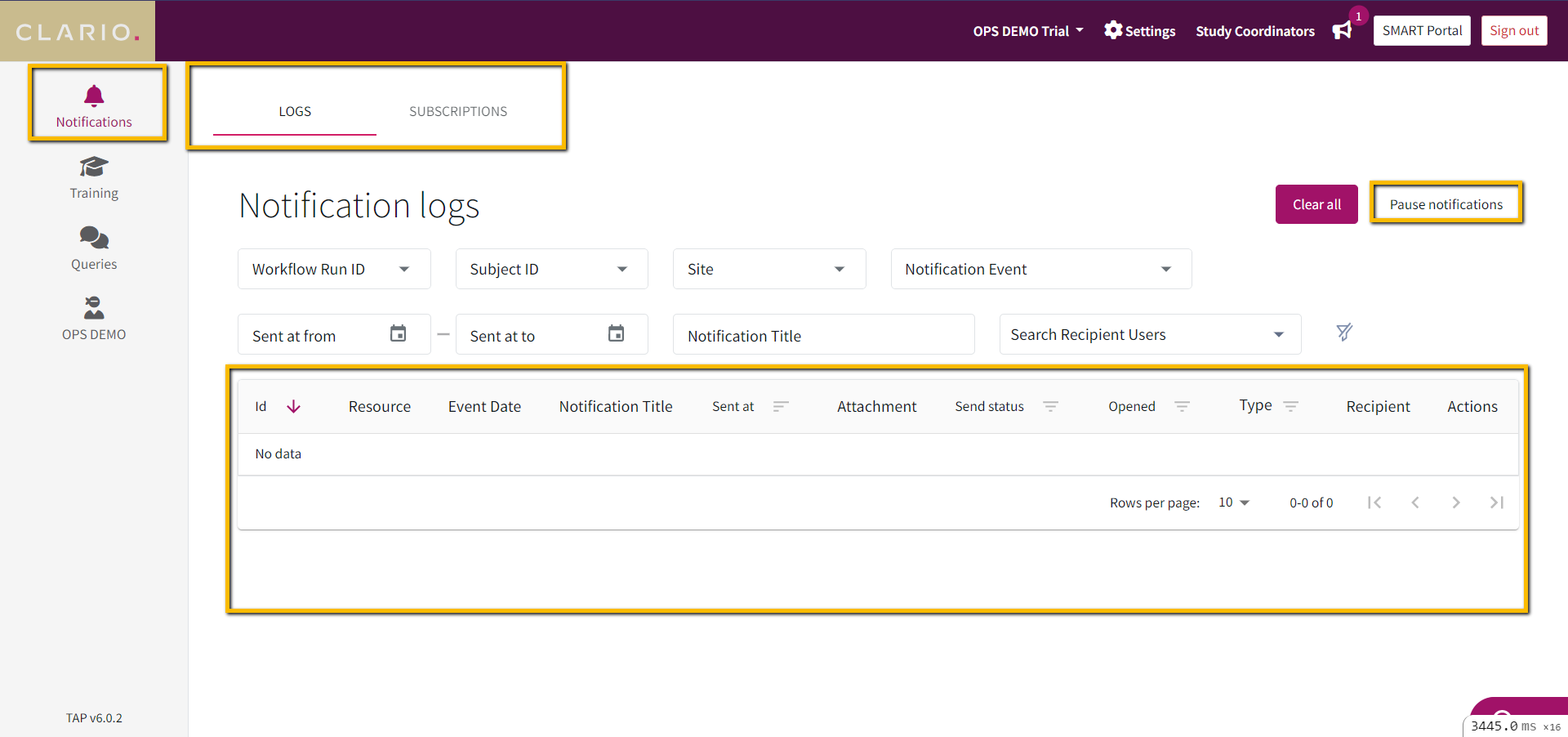Click the Settings gear icon
This screenshot has height=737, width=1568.
click(1112, 30)
